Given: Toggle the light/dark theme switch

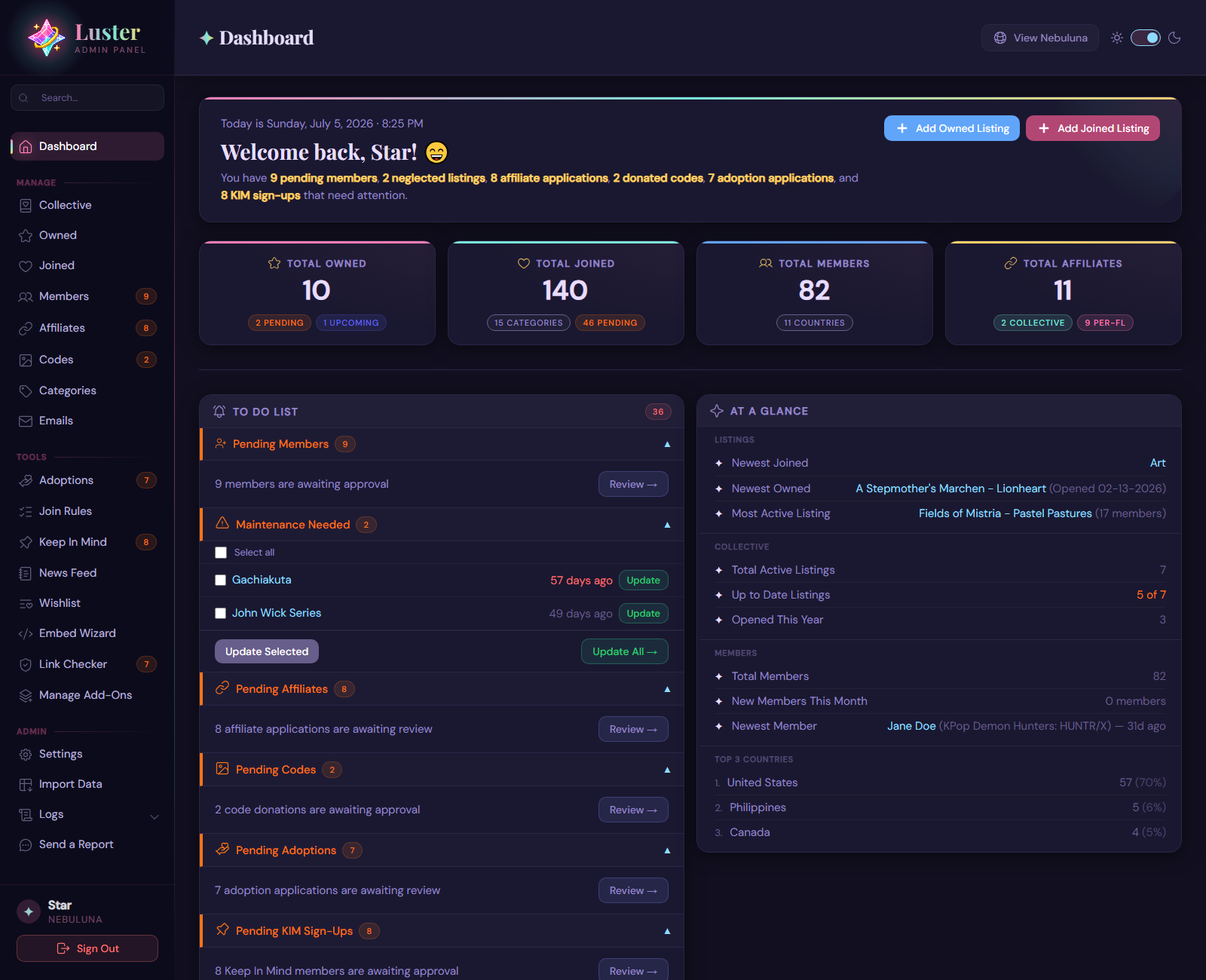Looking at the screenshot, I should tap(1146, 38).
